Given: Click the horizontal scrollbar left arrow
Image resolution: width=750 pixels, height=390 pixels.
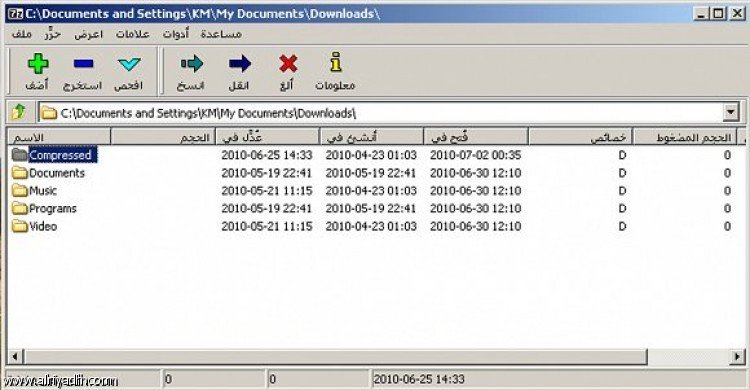Looking at the screenshot, I should coord(15,357).
